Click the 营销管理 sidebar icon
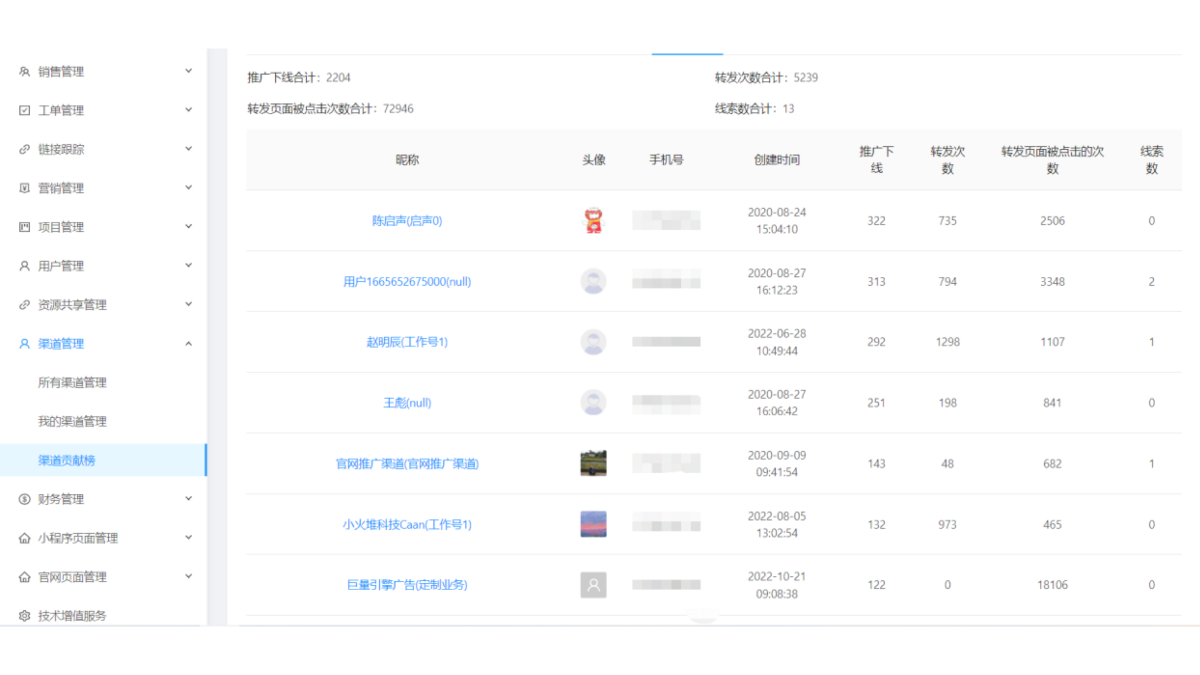This screenshot has height=675, width=1200. [x=25, y=188]
